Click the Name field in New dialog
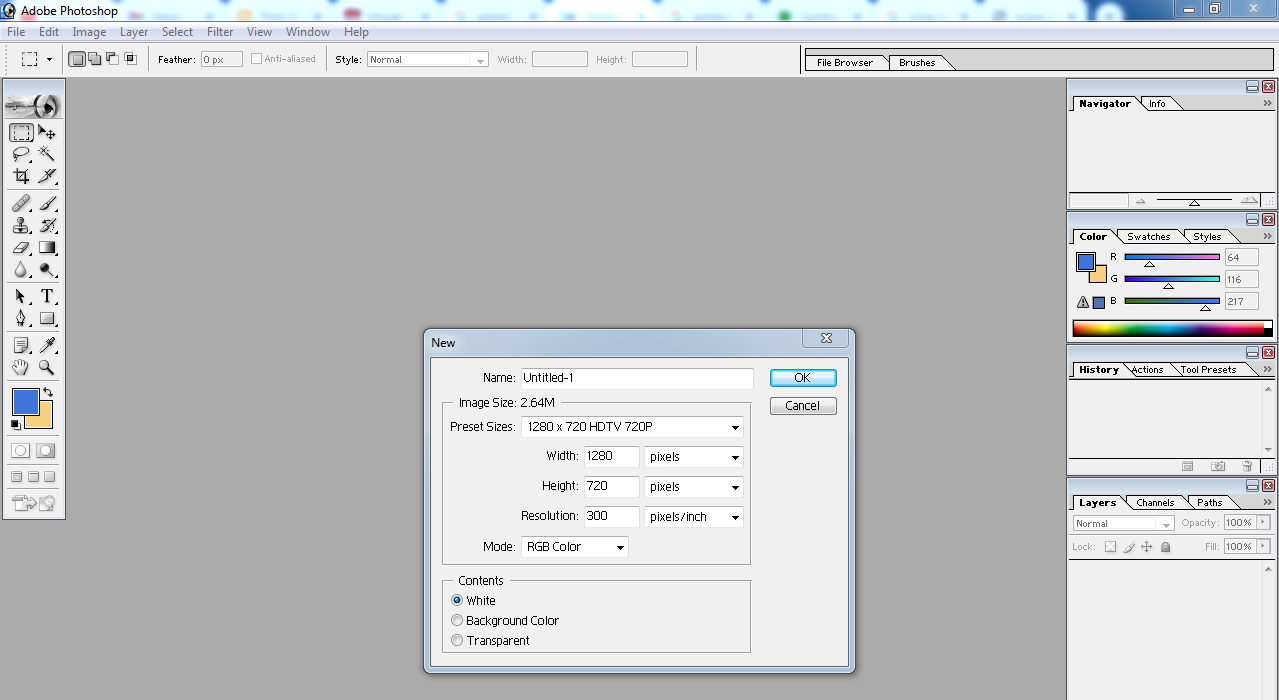 pyautogui.click(x=637, y=378)
